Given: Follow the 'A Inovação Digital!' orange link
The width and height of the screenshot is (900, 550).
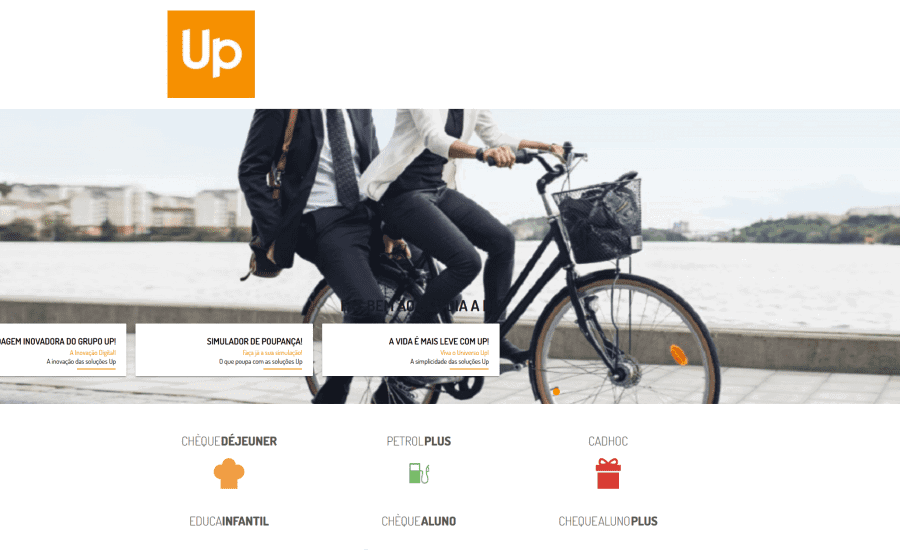Looking at the screenshot, I should point(92,353).
